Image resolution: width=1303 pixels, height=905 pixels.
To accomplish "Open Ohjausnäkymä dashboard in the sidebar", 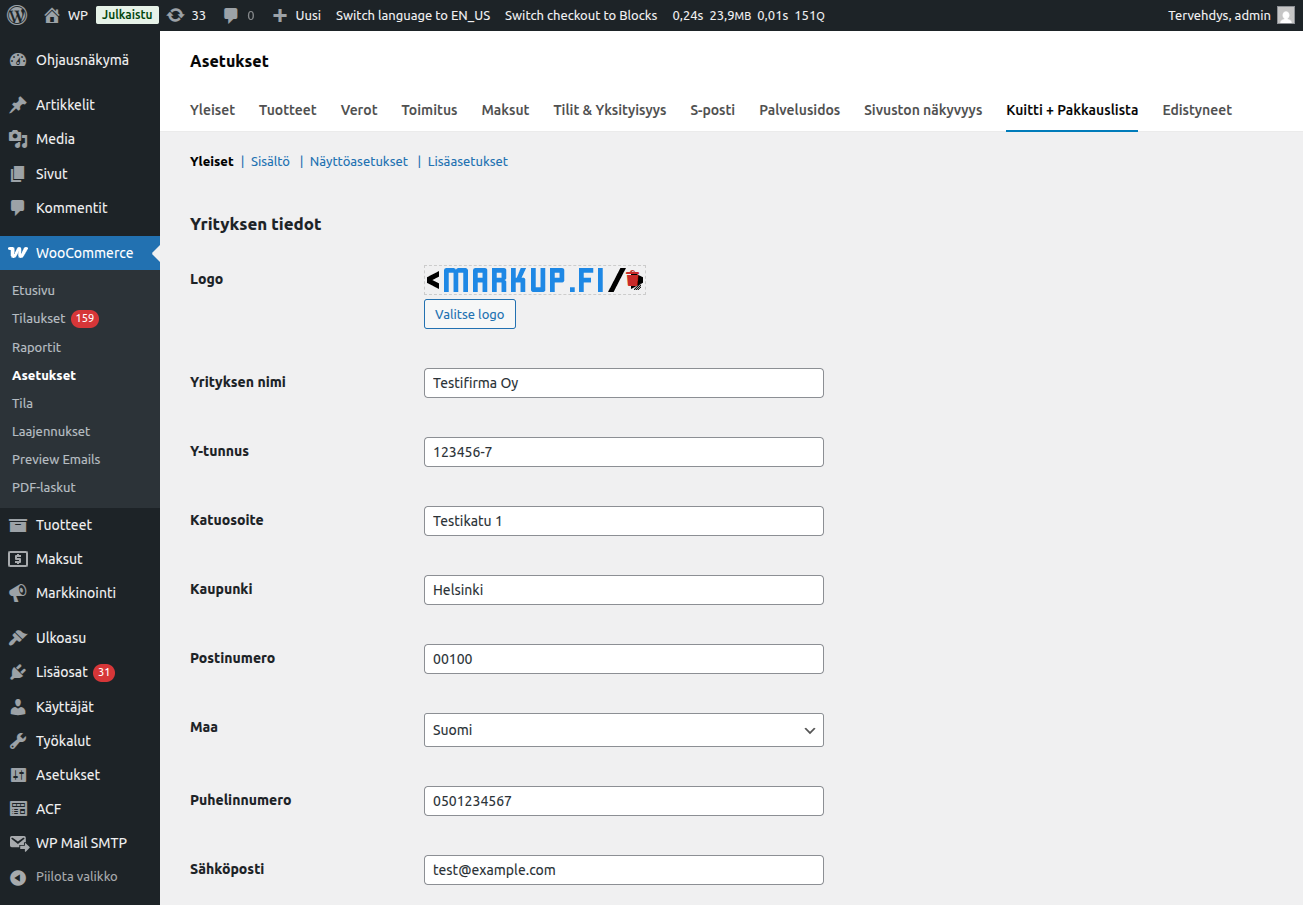I will click(82, 60).
